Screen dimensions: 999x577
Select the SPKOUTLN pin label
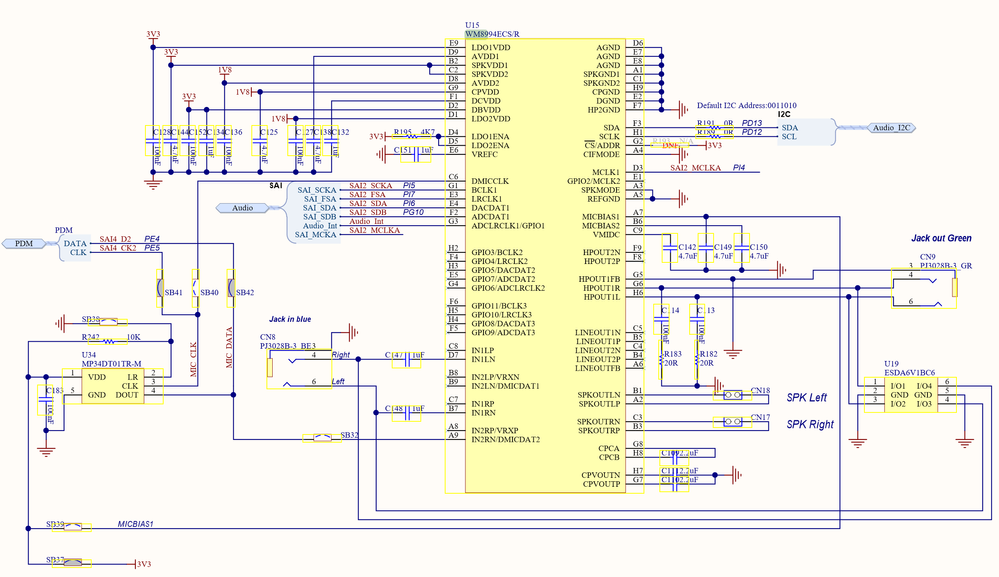599,395
